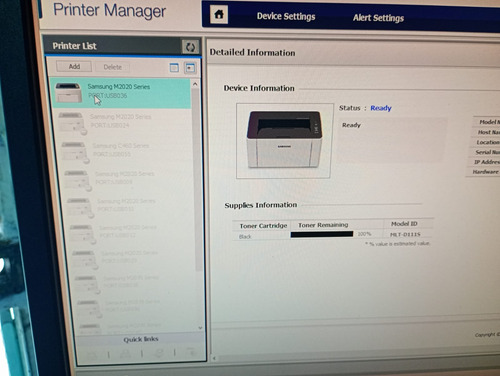Click the Home icon in the top bar

pyautogui.click(x=219, y=15)
